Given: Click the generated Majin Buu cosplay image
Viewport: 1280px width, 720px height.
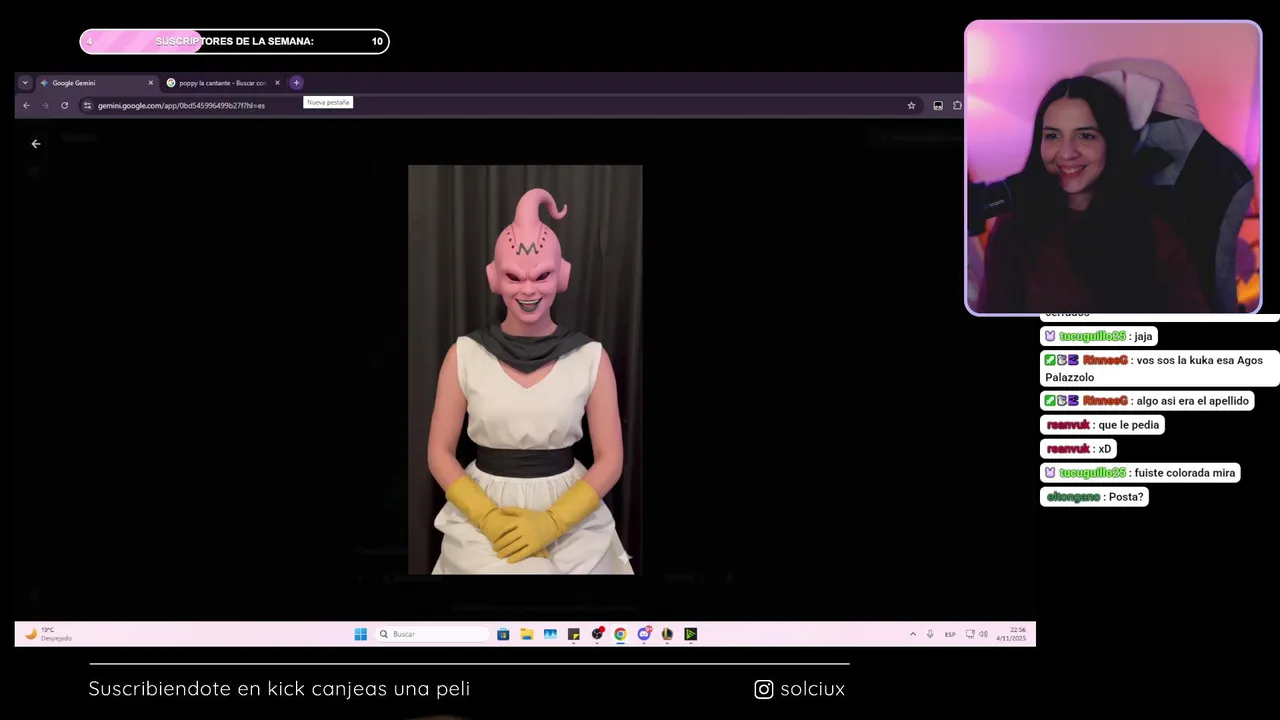Looking at the screenshot, I should [525, 370].
